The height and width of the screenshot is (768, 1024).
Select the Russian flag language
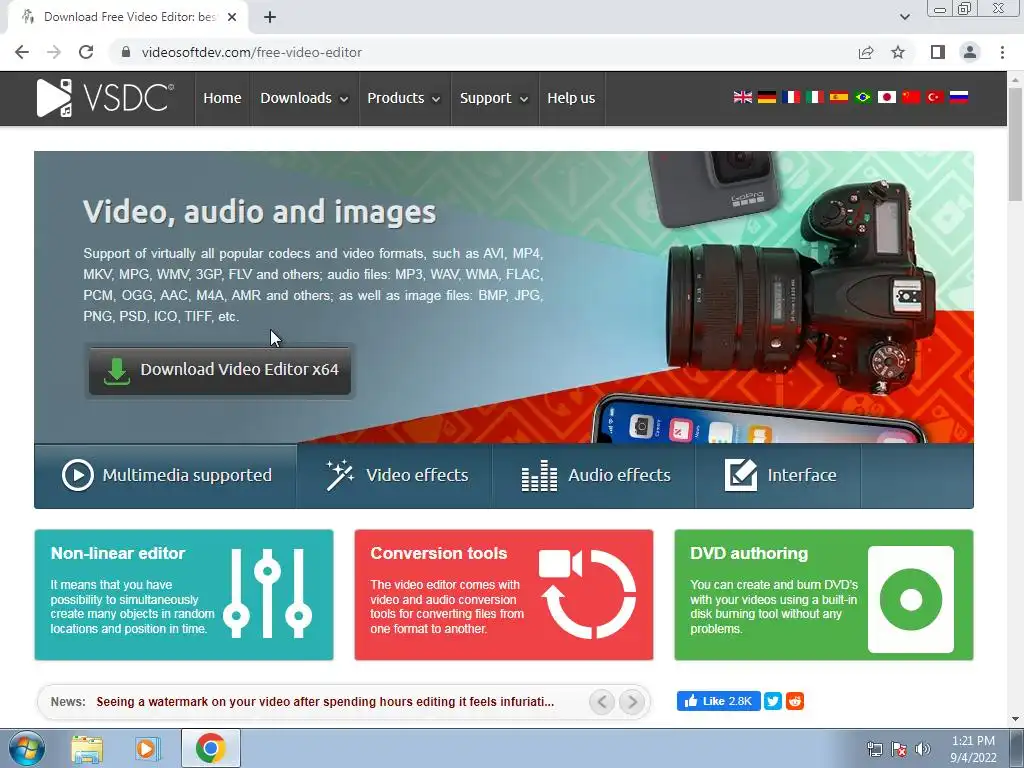coord(959,97)
